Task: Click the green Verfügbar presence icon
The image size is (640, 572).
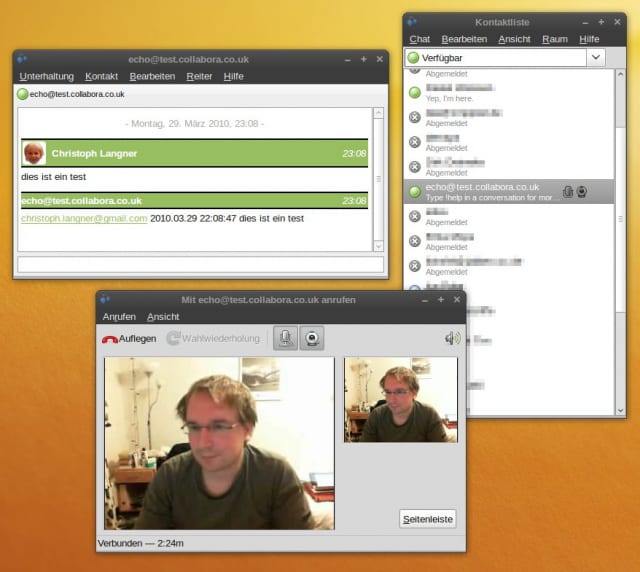Action: pyautogui.click(x=413, y=58)
